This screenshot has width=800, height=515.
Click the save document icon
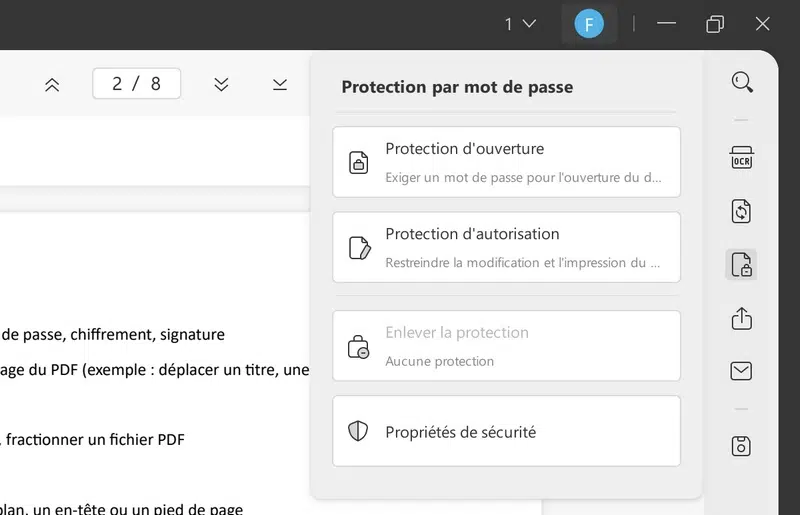(x=741, y=446)
